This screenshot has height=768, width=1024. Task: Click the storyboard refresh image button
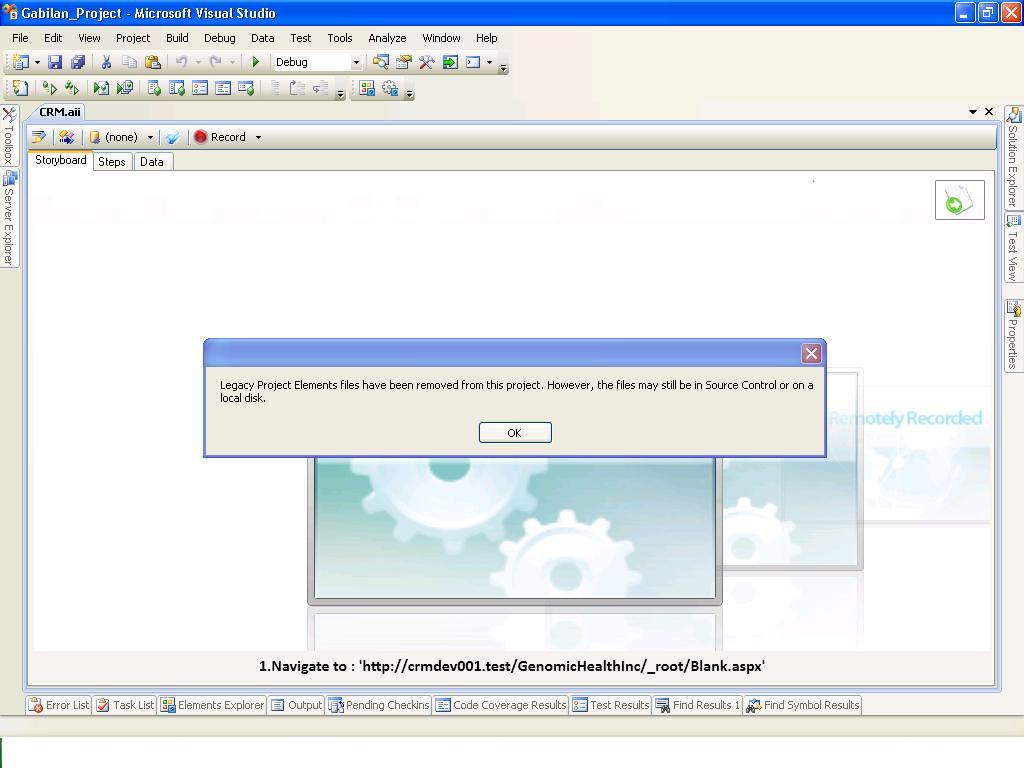(959, 200)
